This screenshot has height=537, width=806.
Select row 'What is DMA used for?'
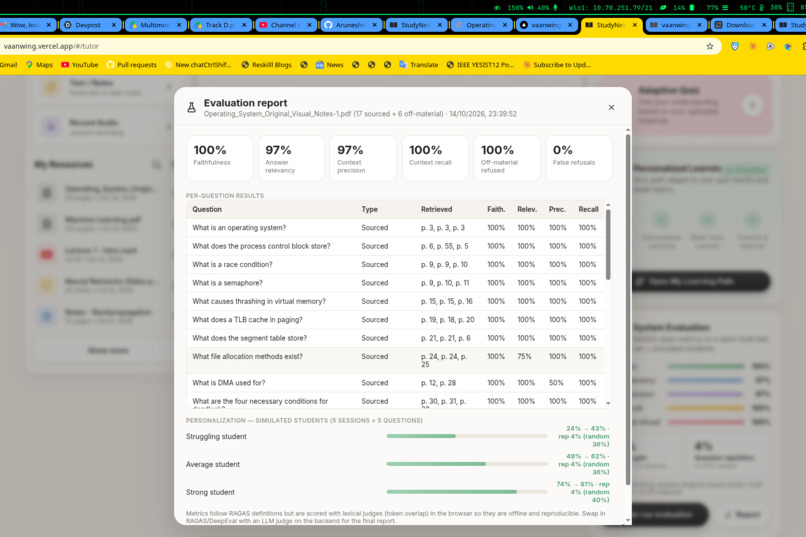click(x=395, y=383)
